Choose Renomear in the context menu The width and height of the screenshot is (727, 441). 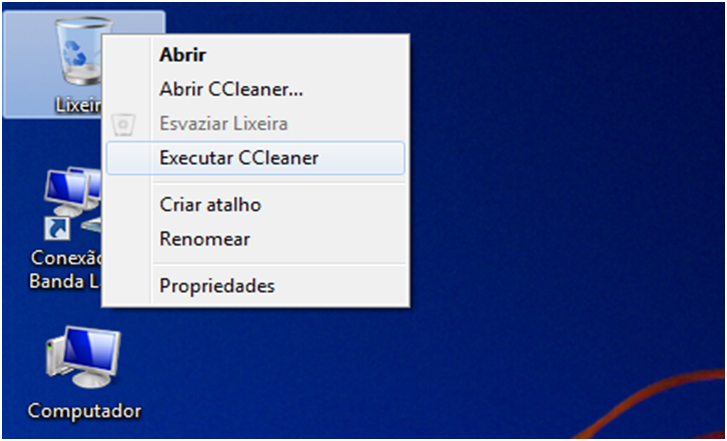click(x=255, y=239)
